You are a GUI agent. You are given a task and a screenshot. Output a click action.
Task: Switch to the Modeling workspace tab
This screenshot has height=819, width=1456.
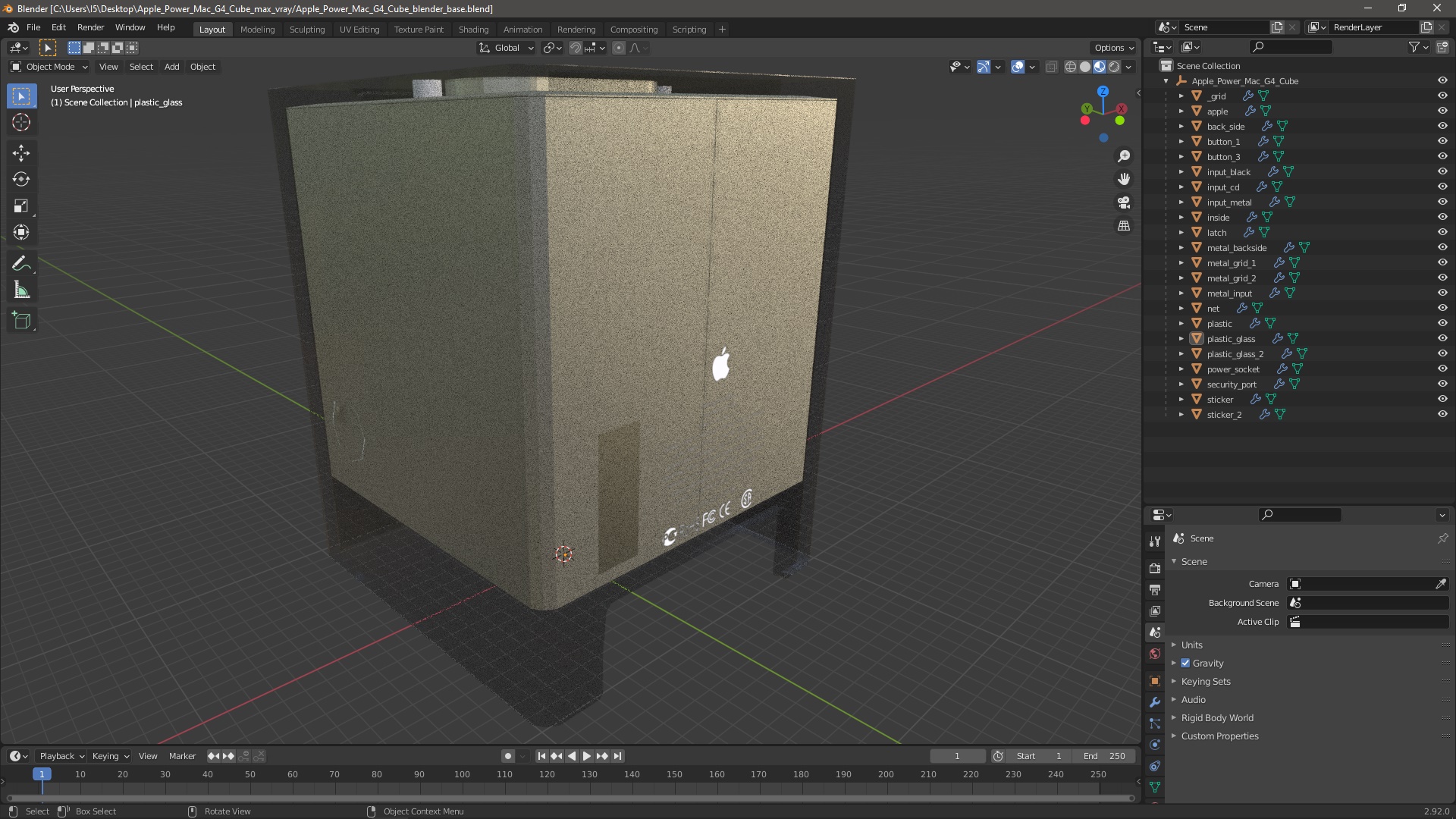(257, 29)
